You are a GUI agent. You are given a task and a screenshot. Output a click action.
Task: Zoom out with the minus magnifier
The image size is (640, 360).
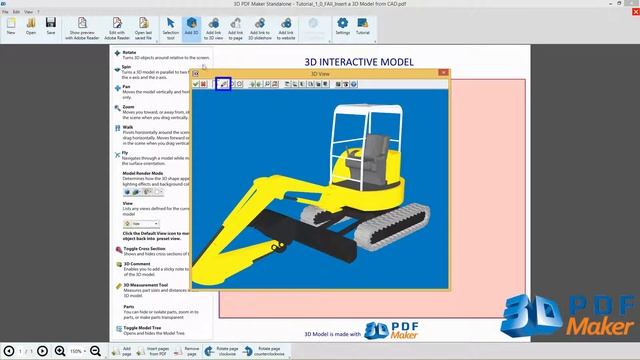click(96, 351)
